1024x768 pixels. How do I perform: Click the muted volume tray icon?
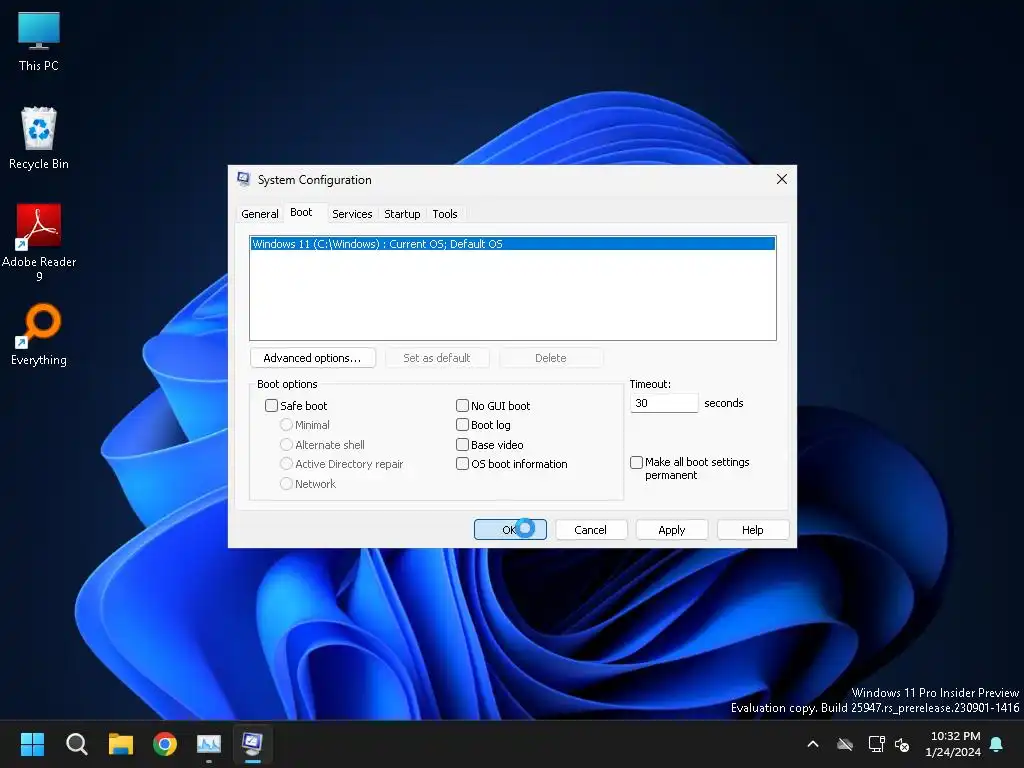pos(902,744)
